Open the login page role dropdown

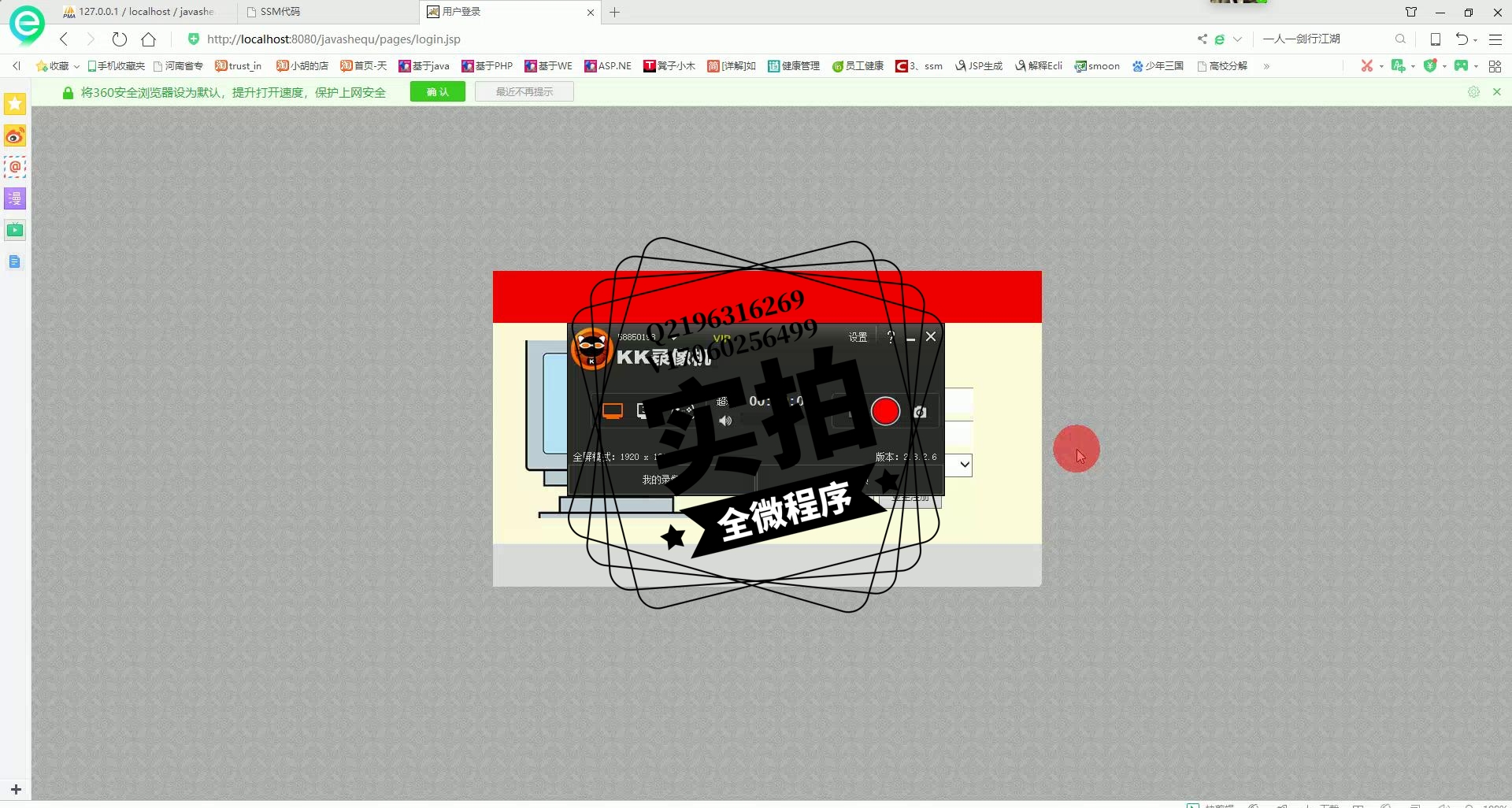pos(964,465)
